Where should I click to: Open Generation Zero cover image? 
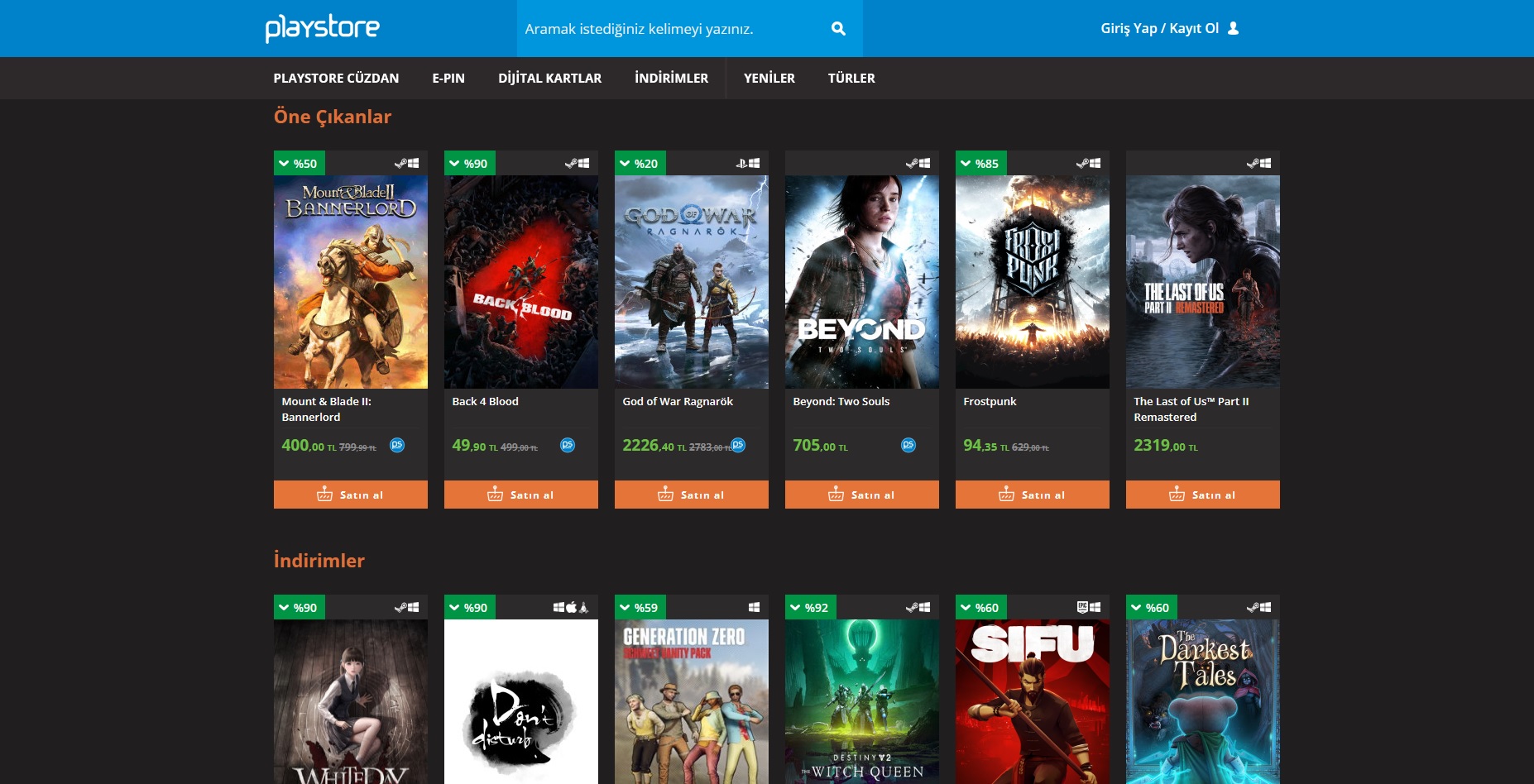point(692,701)
